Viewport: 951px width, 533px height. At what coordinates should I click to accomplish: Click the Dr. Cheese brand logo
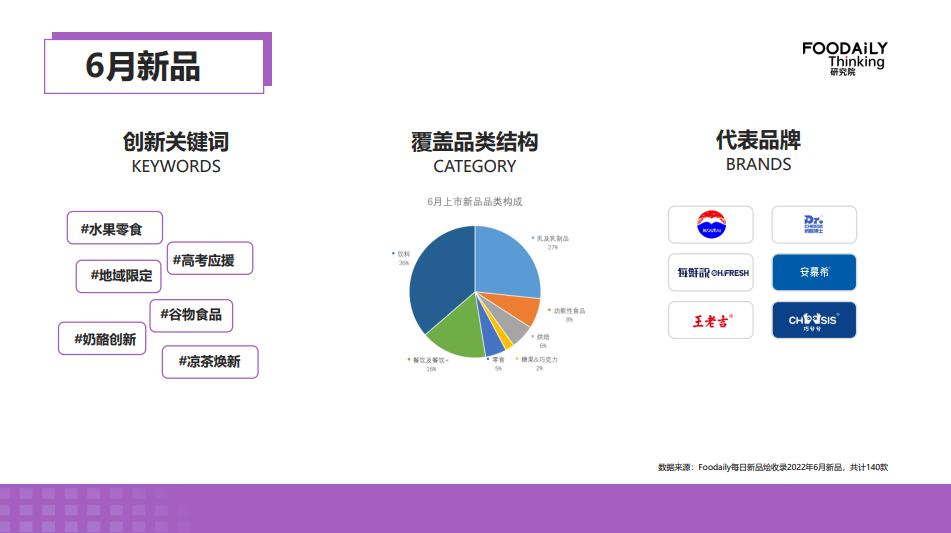click(x=814, y=224)
